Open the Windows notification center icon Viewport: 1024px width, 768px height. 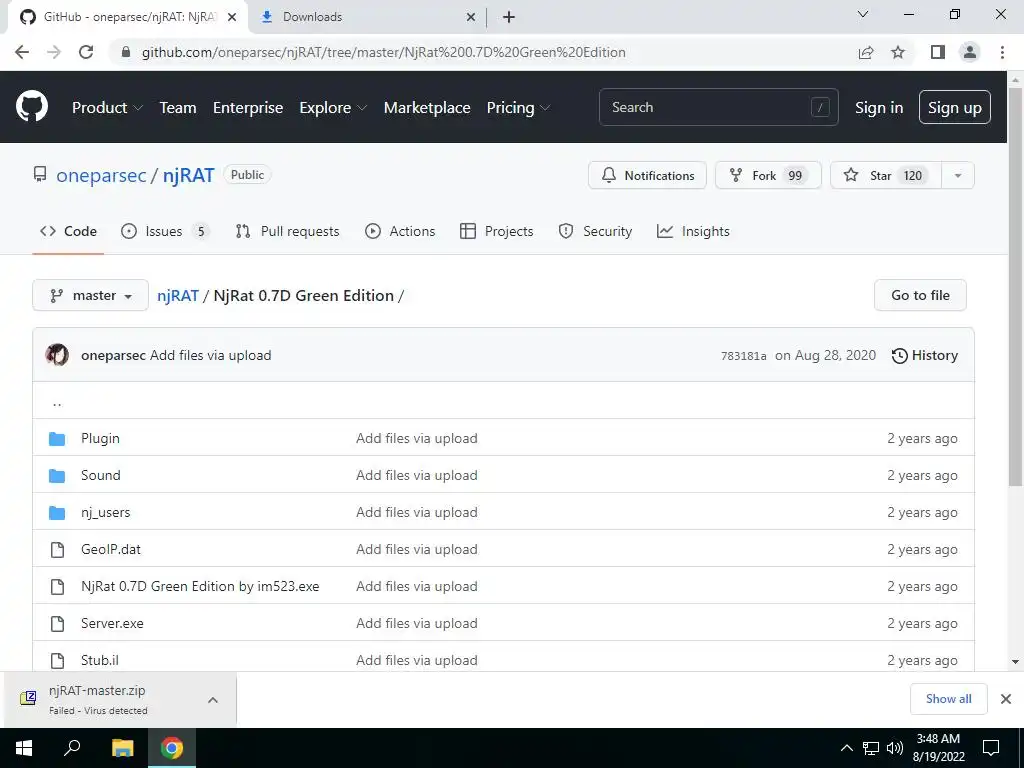pos(991,748)
